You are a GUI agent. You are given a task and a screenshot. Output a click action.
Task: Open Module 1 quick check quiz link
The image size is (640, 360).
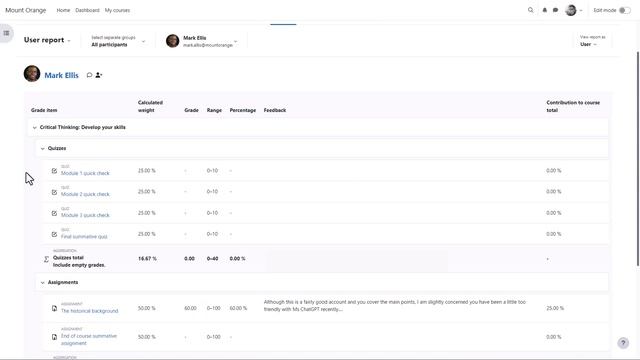coord(85,173)
